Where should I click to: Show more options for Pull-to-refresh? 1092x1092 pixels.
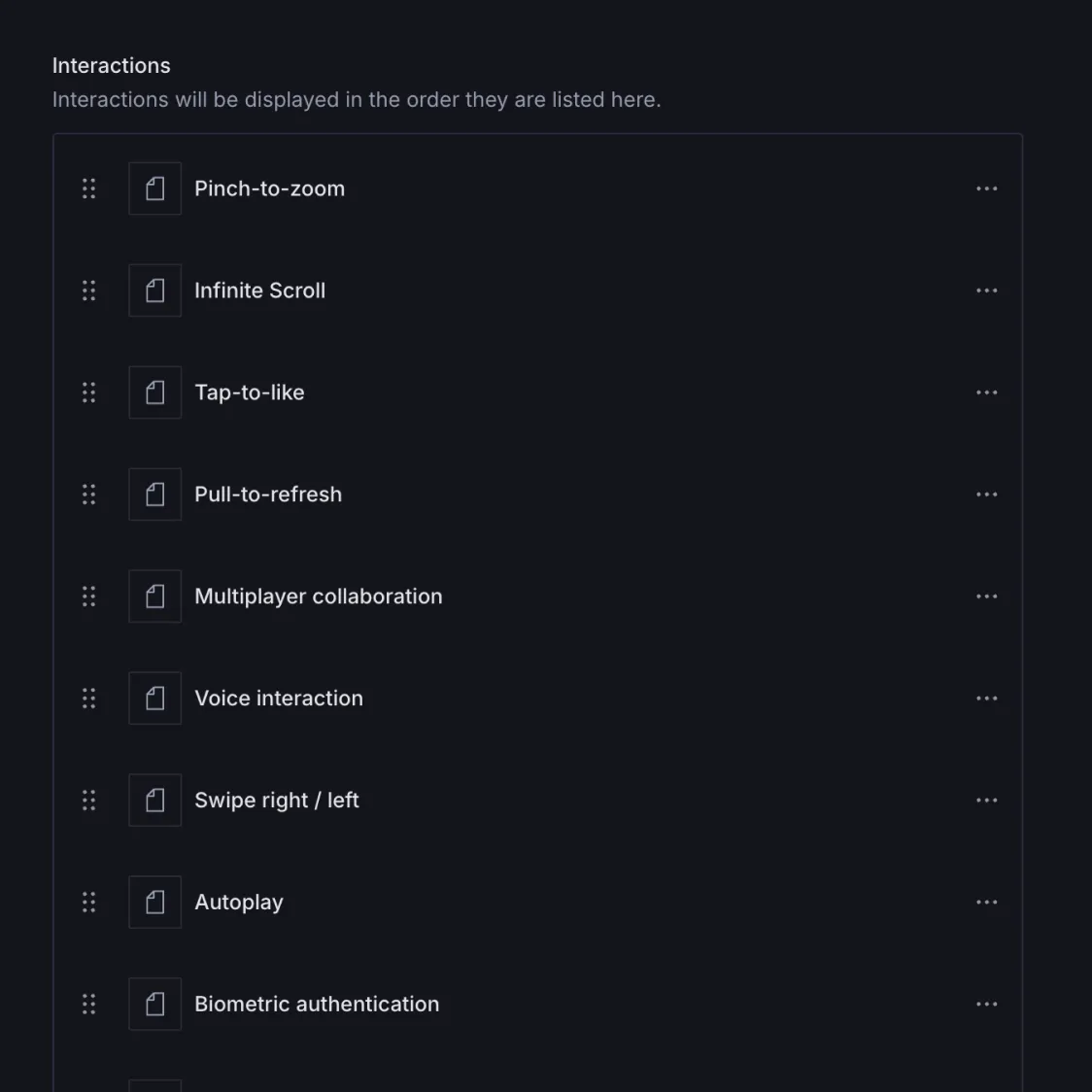coord(986,495)
